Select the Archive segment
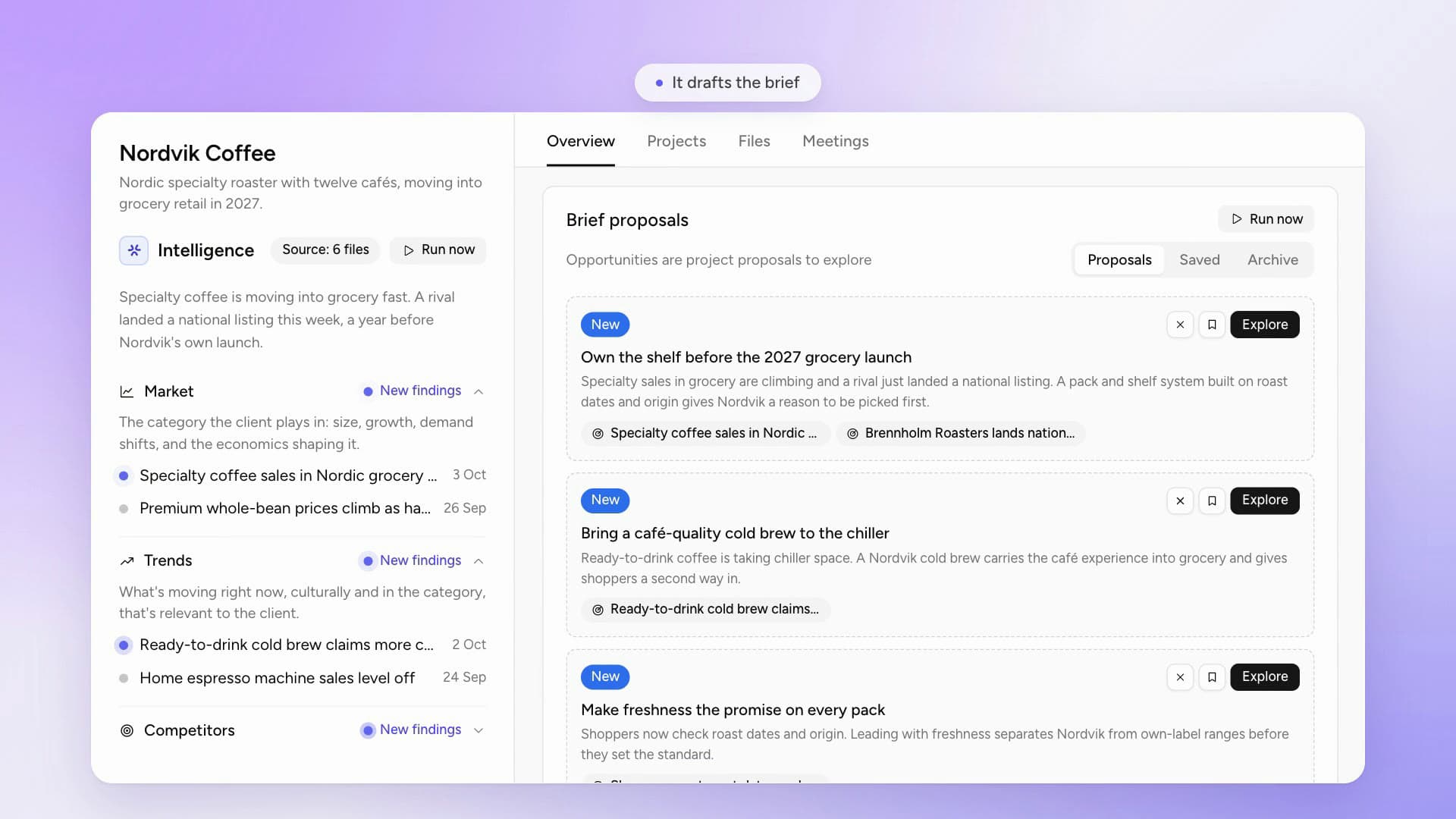Viewport: 1456px width, 819px height. 1272,260
